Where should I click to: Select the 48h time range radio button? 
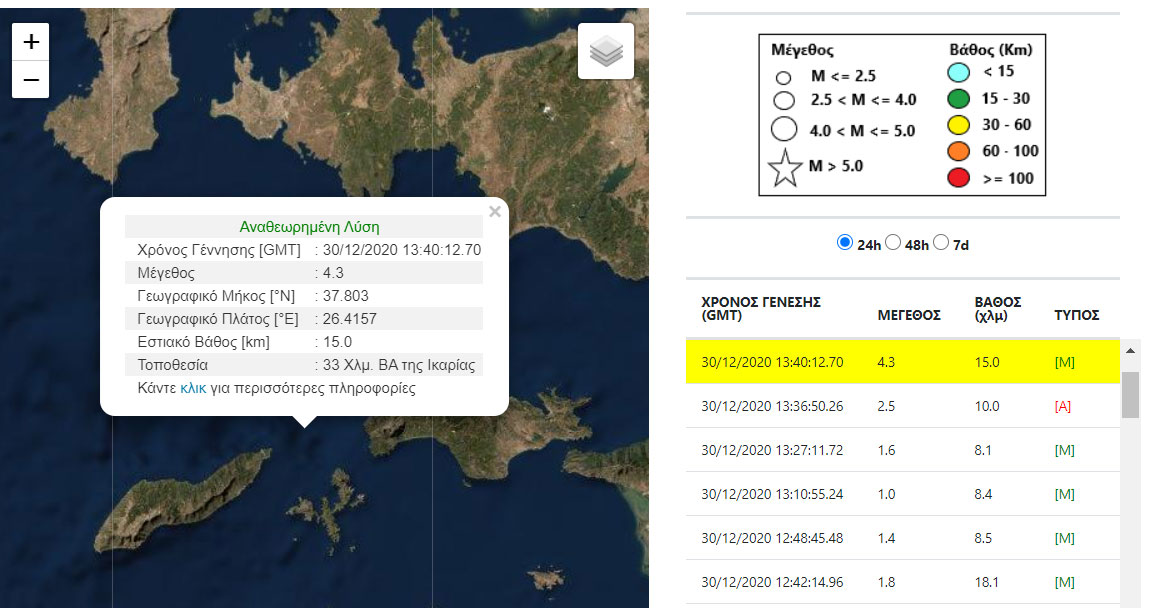click(893, 243)
